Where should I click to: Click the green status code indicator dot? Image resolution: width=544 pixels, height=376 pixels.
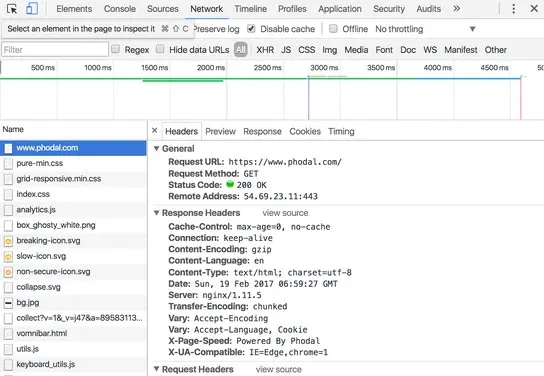[230, 184]
